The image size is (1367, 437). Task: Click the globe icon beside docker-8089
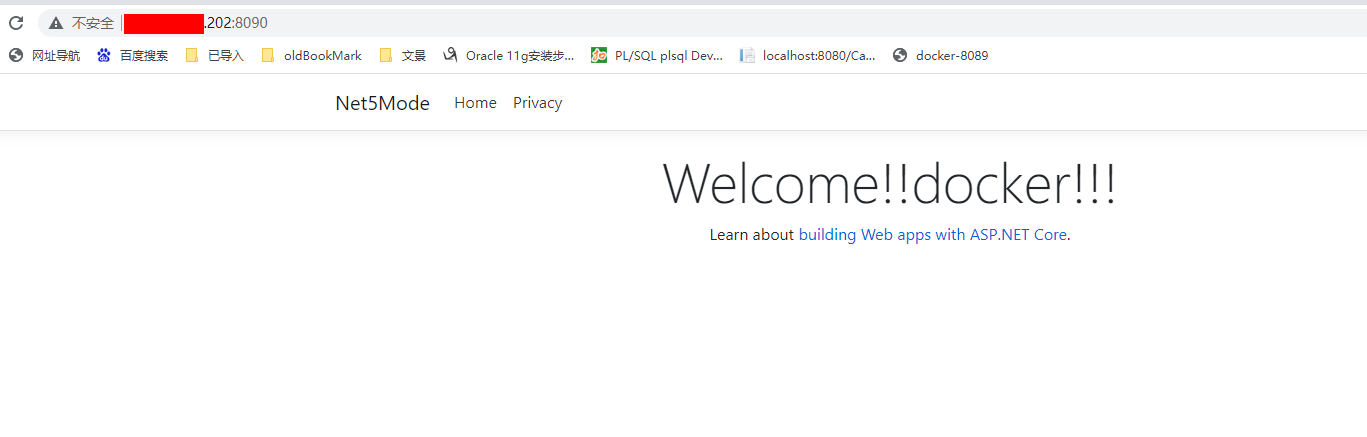point(900,56)
